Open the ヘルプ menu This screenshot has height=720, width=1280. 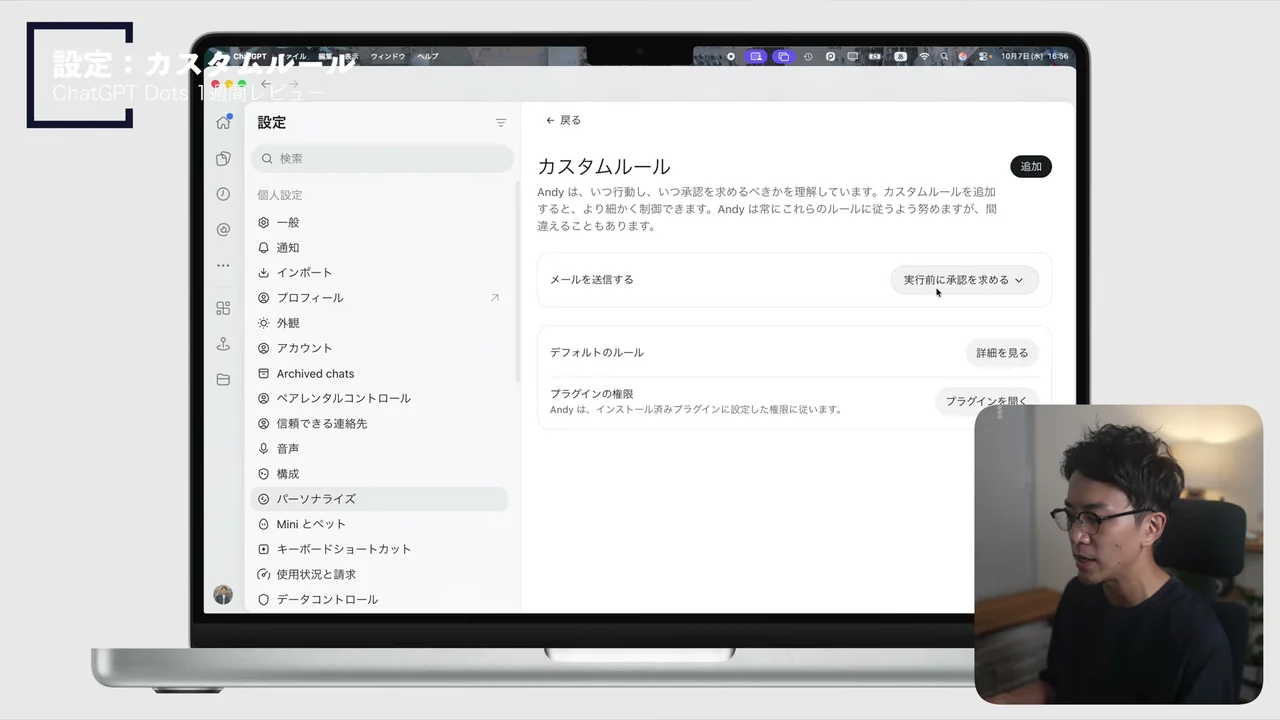pos(428,56)
